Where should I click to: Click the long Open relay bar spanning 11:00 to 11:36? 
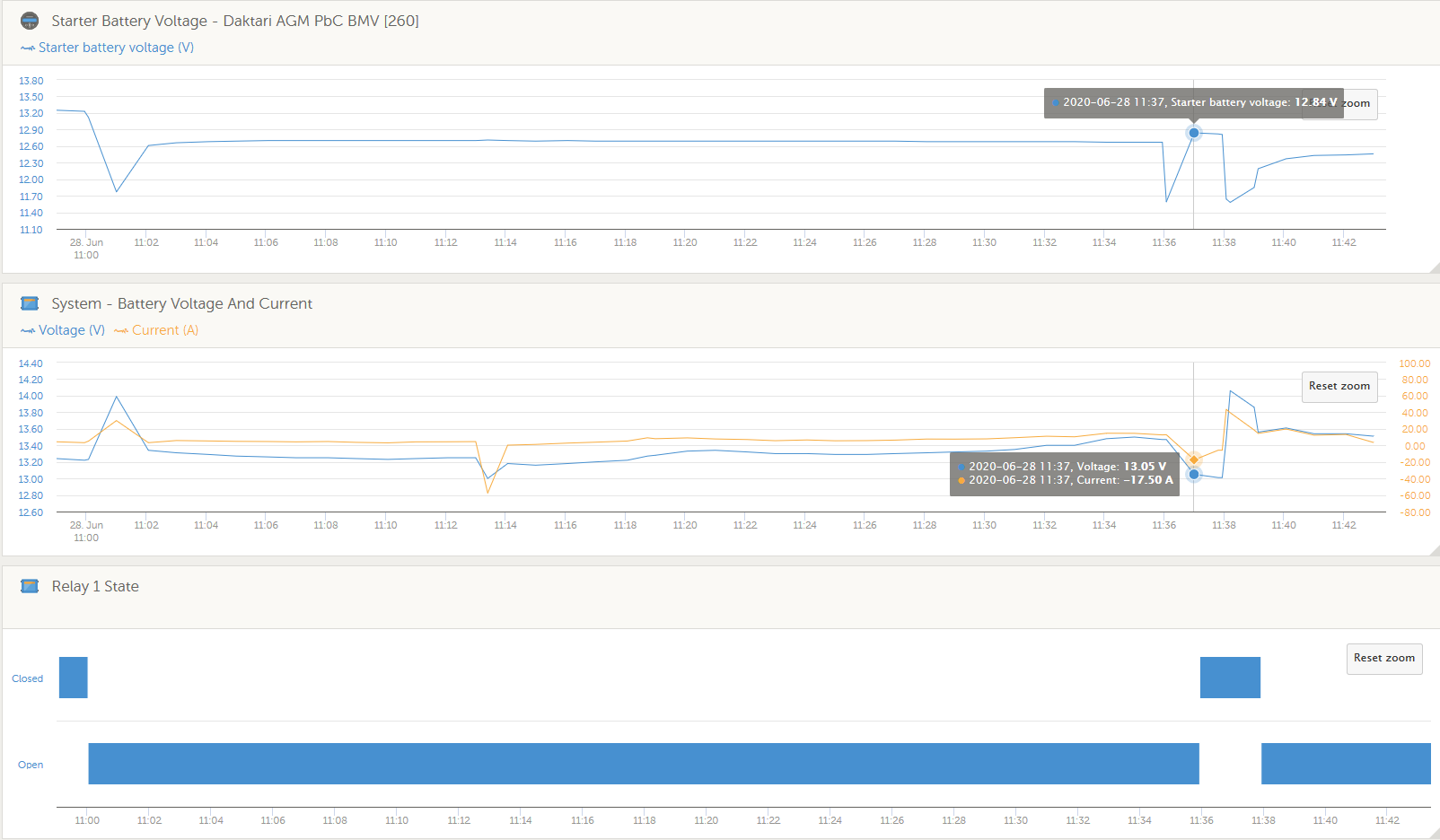coord(644,764)
